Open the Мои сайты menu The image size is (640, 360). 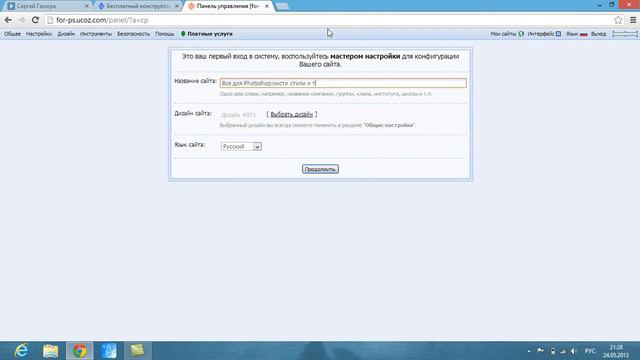(503, 34)
